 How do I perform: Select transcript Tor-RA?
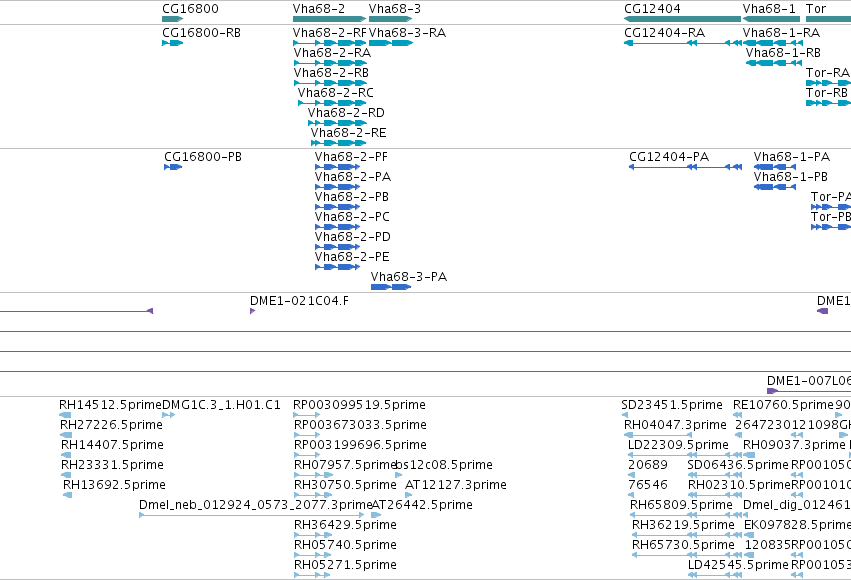[x=828, y=73]
